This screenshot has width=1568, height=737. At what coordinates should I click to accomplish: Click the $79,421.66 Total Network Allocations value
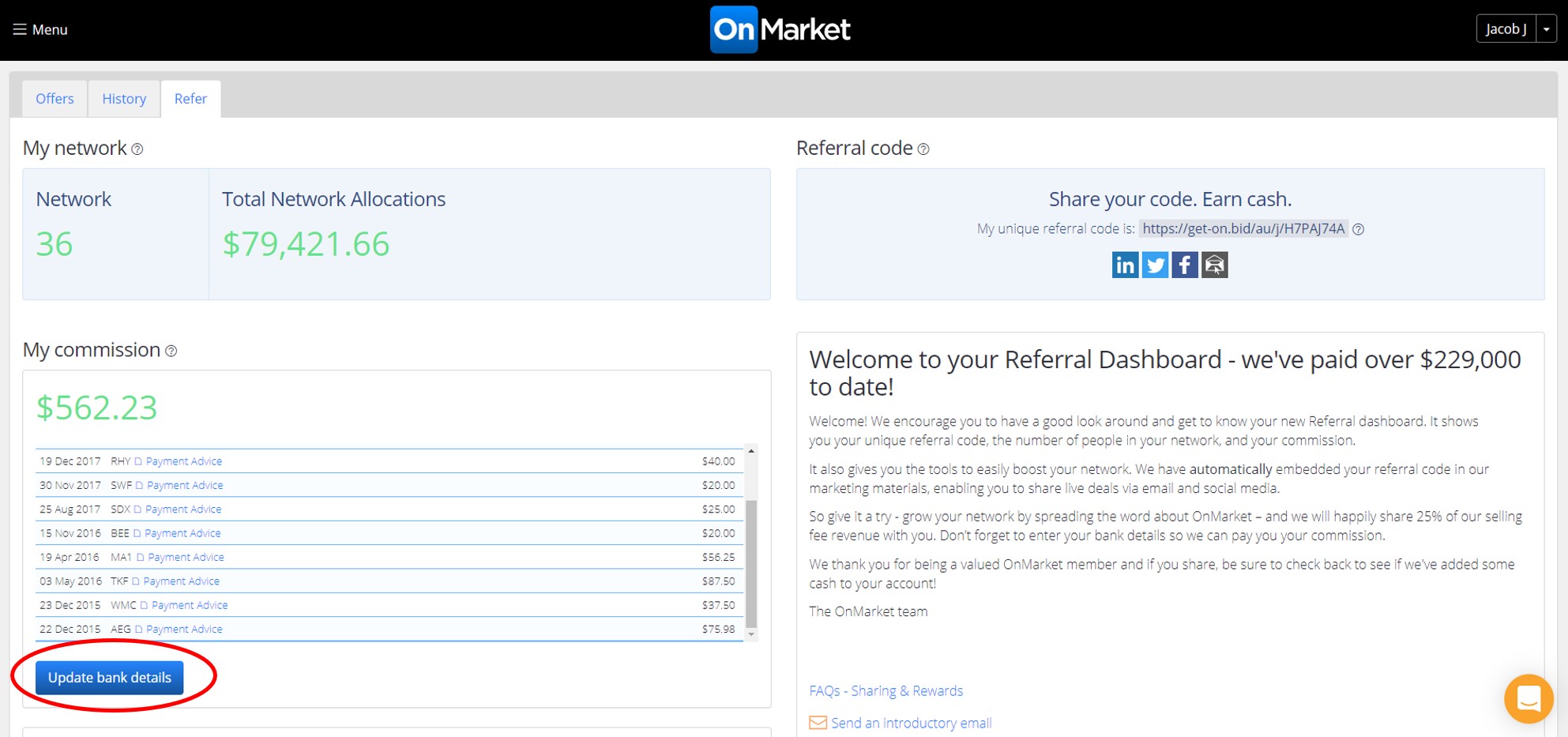tap(306, 244)
